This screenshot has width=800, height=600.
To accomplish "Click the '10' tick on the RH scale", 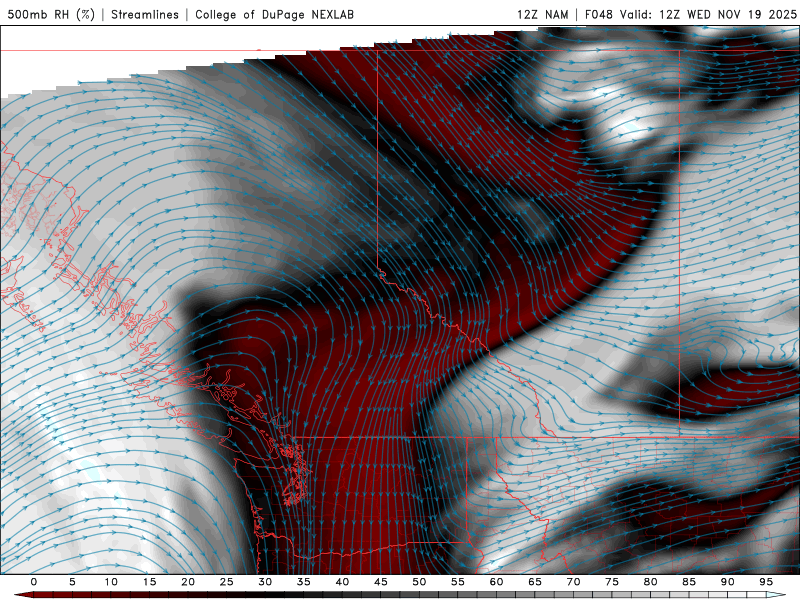I will tap(111, 582).
